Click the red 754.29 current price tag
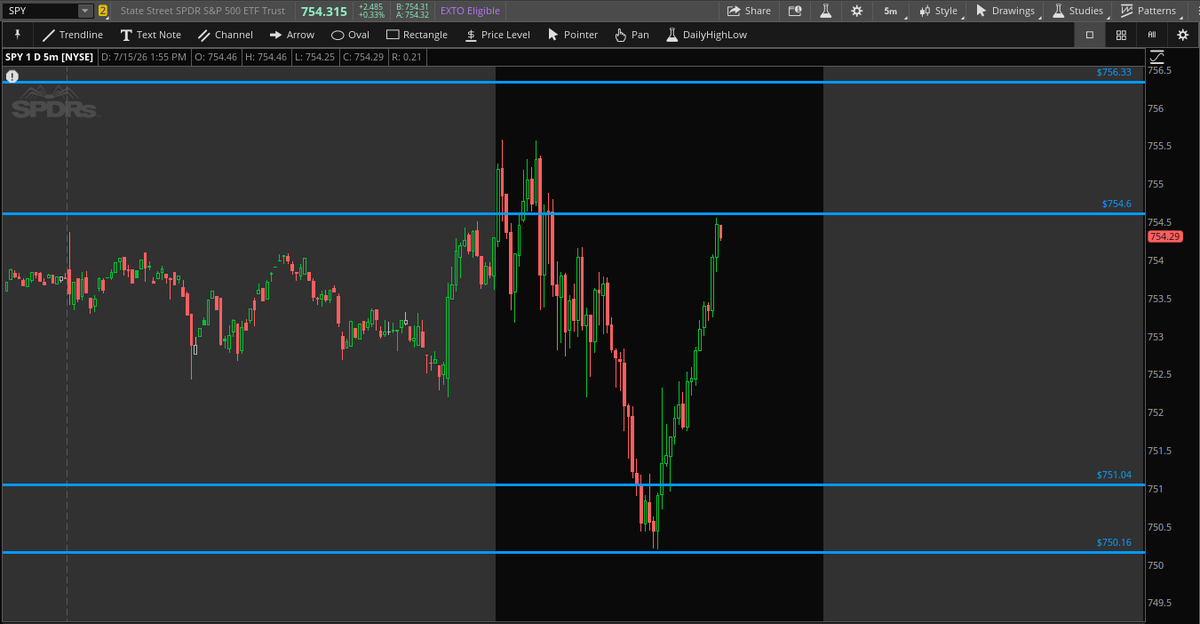This screenshot has height=624, width=1200. [1166, 237]
